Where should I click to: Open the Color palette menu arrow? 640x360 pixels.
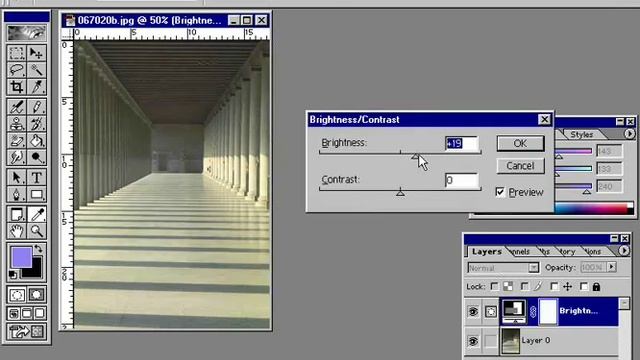tap(629, 133)
